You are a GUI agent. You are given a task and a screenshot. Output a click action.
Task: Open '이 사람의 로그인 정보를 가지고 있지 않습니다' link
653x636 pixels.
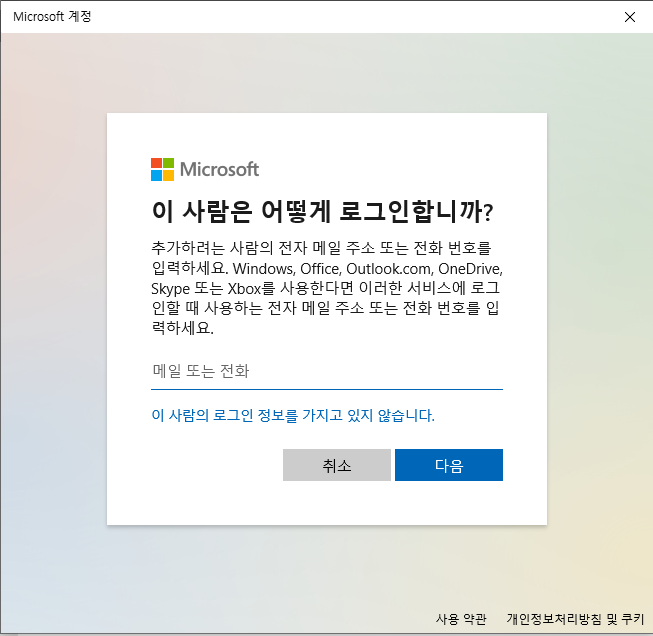(x=293, y=415)
